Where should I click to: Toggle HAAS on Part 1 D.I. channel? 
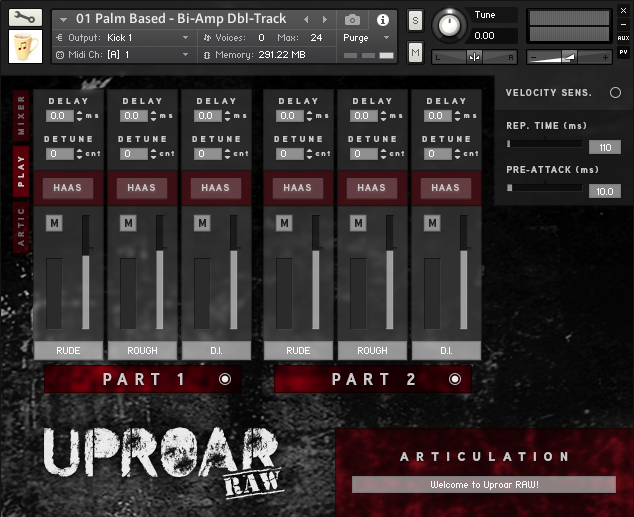click(216, 188)
